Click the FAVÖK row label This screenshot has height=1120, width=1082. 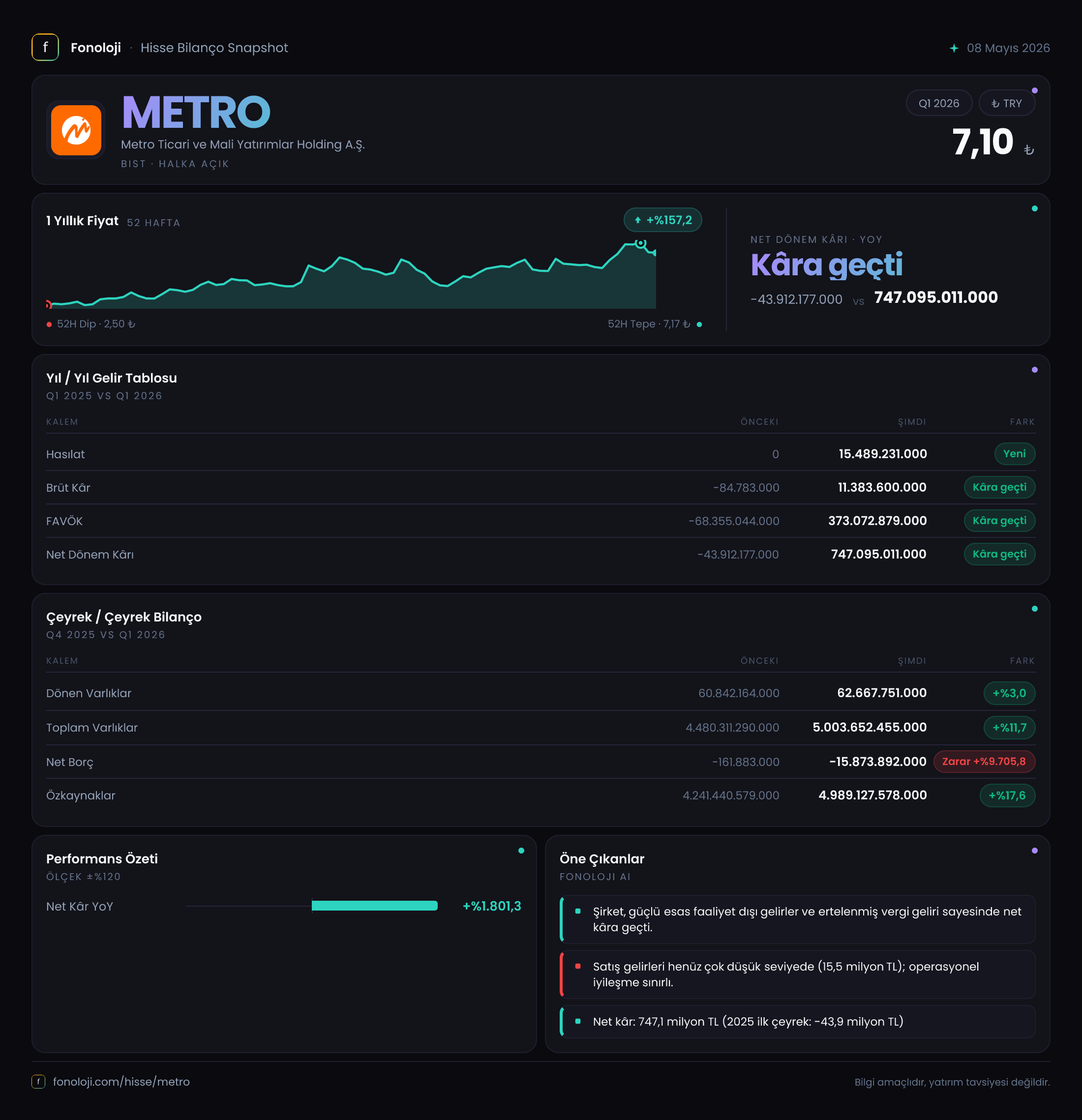pos(64,521)
